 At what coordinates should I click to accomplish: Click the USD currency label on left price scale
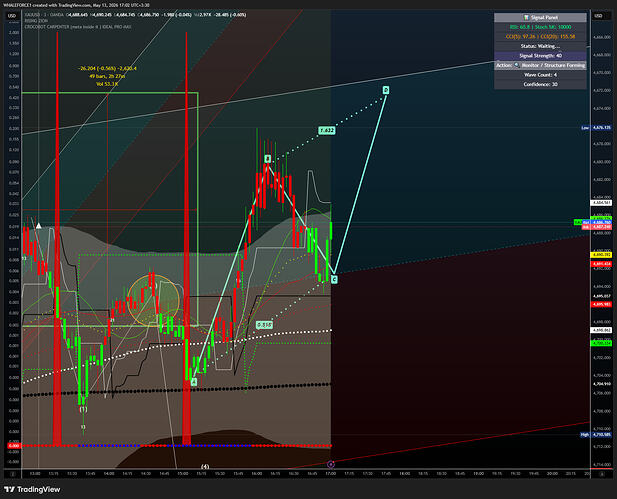12,15
